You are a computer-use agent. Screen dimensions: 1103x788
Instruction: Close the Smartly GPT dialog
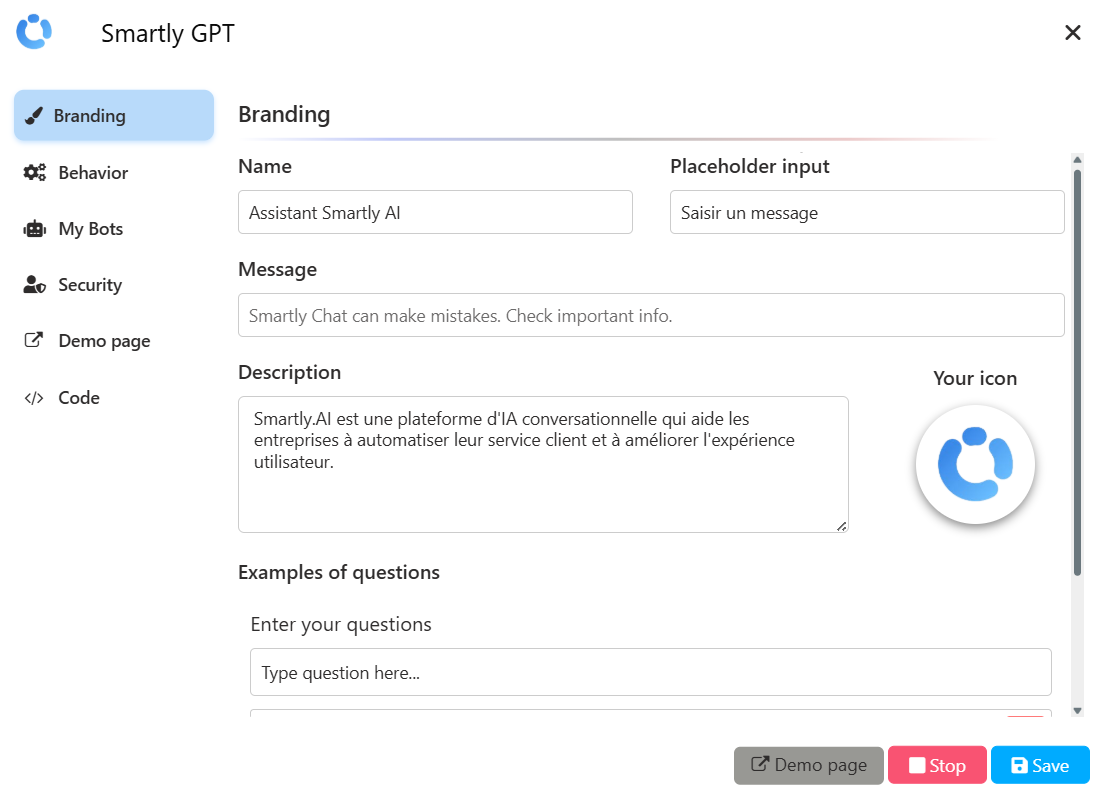1072,32
